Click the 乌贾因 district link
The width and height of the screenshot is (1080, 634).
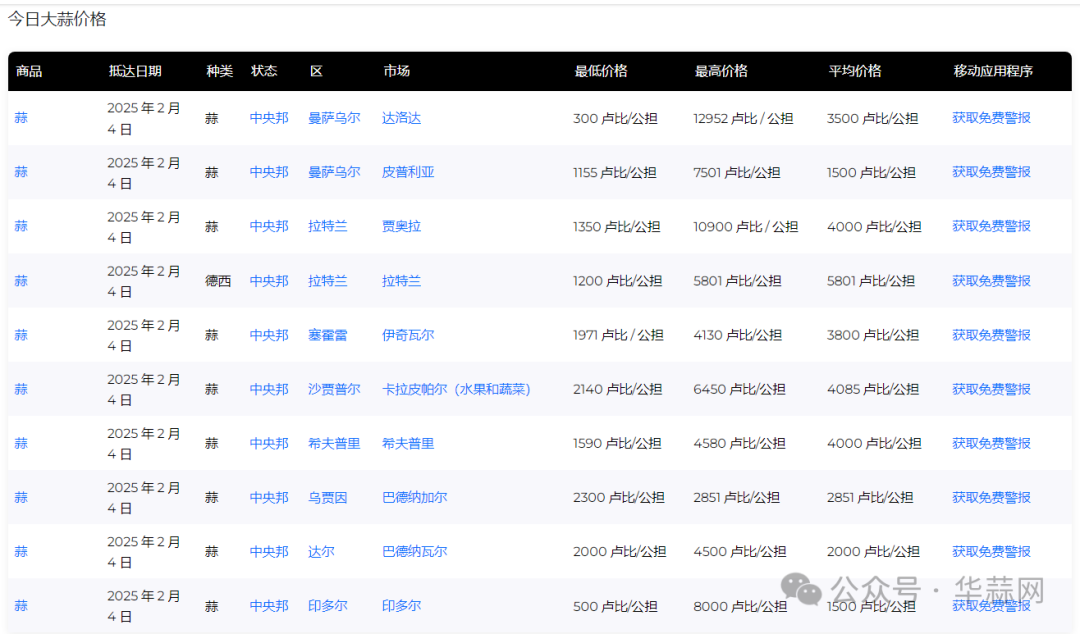[328, 498]
